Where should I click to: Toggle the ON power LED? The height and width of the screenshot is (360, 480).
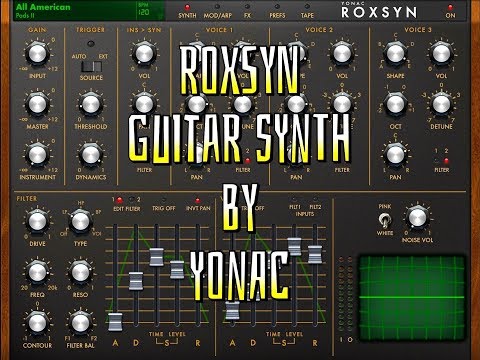[450, 7]
